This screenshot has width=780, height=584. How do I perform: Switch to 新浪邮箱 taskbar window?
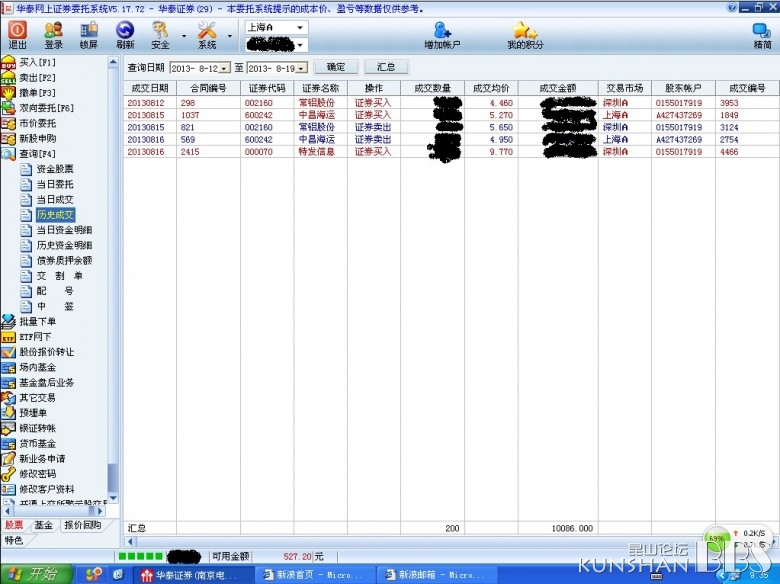[438, 575]
